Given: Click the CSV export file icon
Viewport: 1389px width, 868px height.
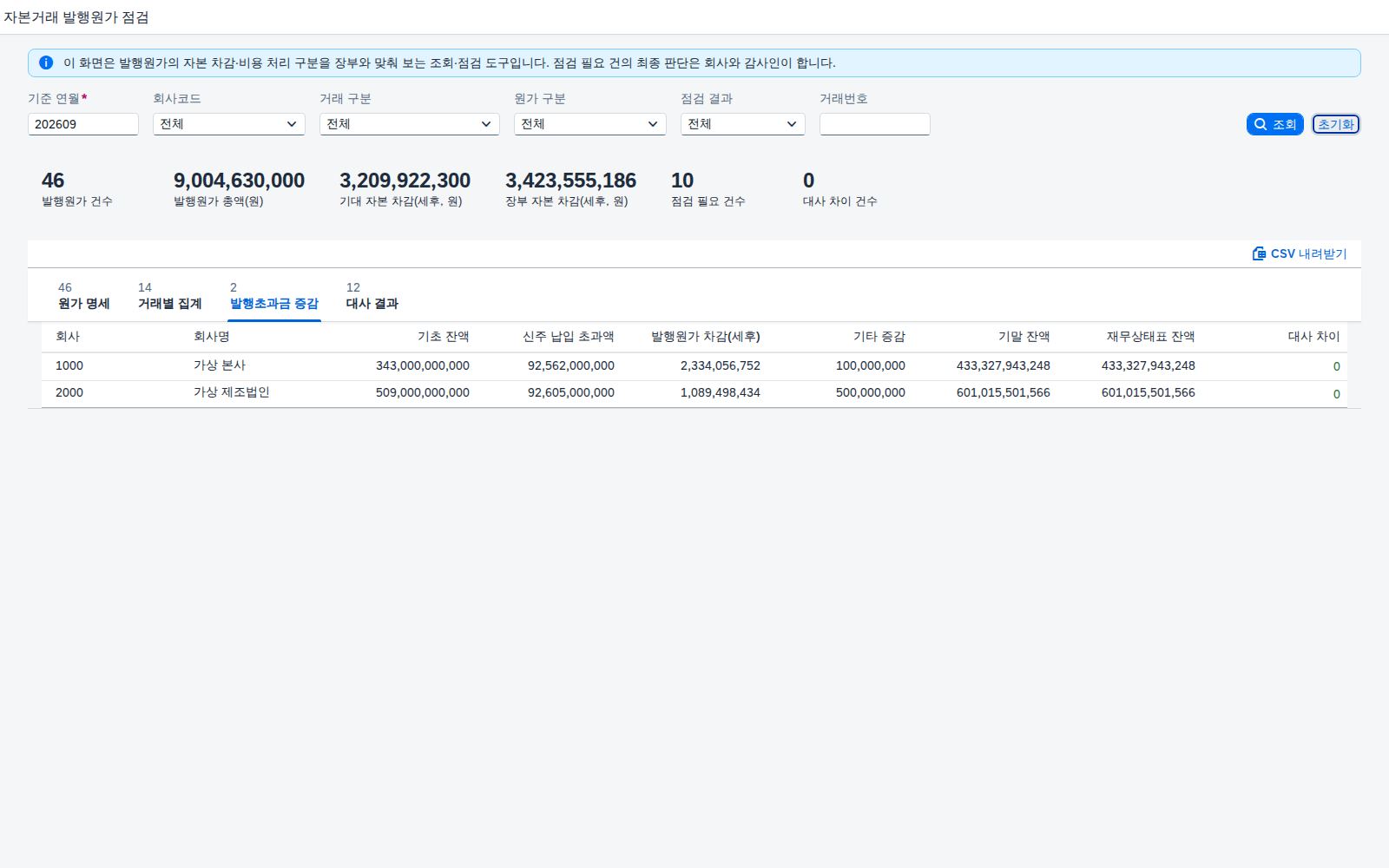Looking at the screenshot, I should pyautogui.click(x=1259, y=253).
